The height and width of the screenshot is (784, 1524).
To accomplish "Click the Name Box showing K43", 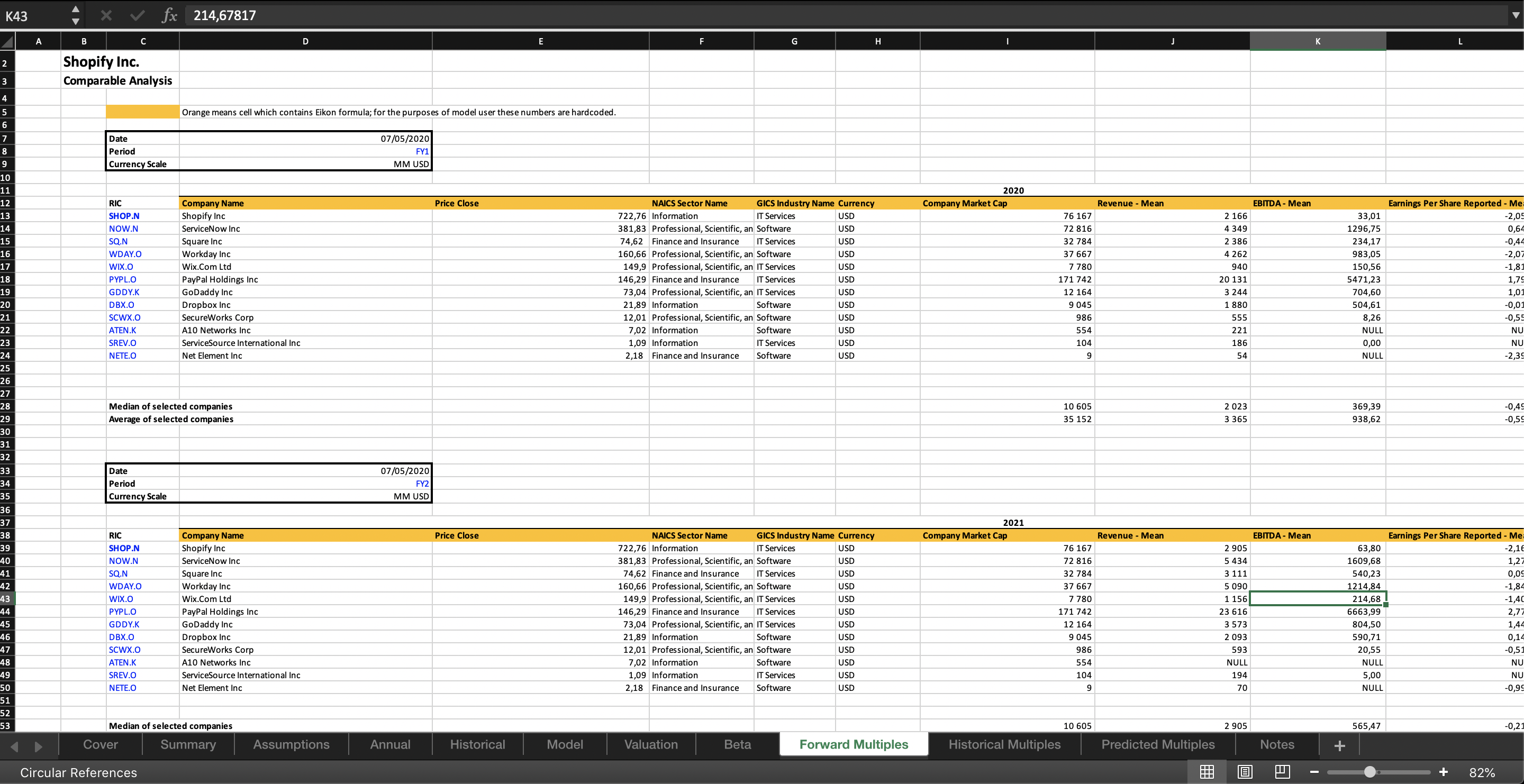I will [x=35, y=15].
